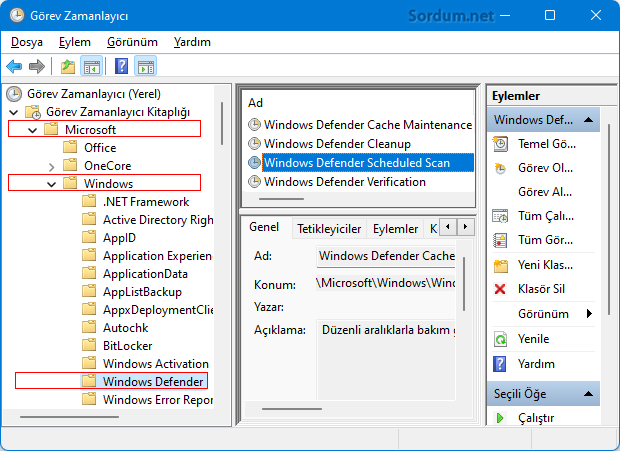Click the AppID folder icon
This screenshot has width=620, height=451.
pos(89,237)
